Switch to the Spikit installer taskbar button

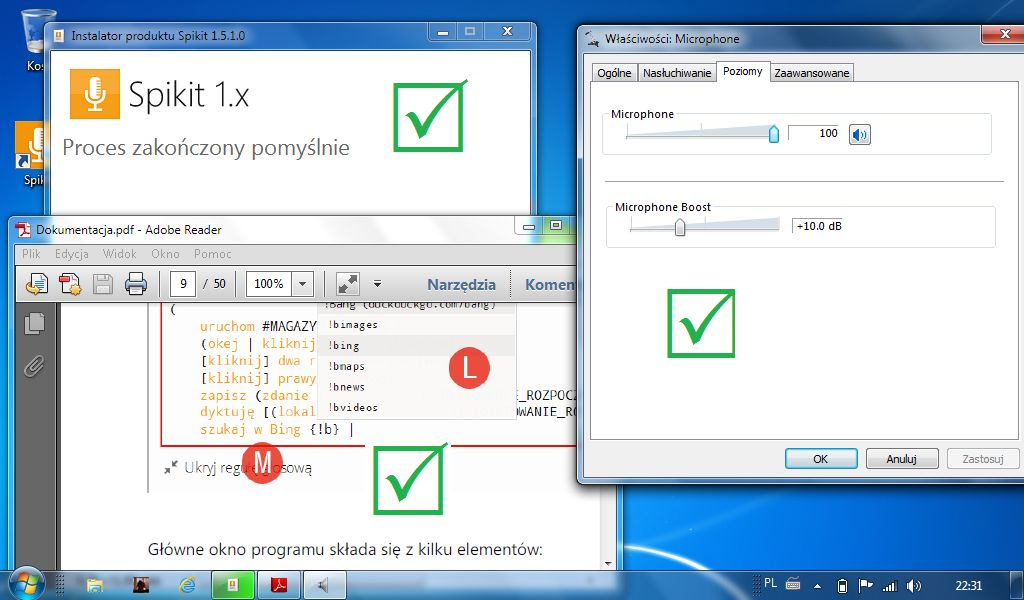[x=232, y=584]
